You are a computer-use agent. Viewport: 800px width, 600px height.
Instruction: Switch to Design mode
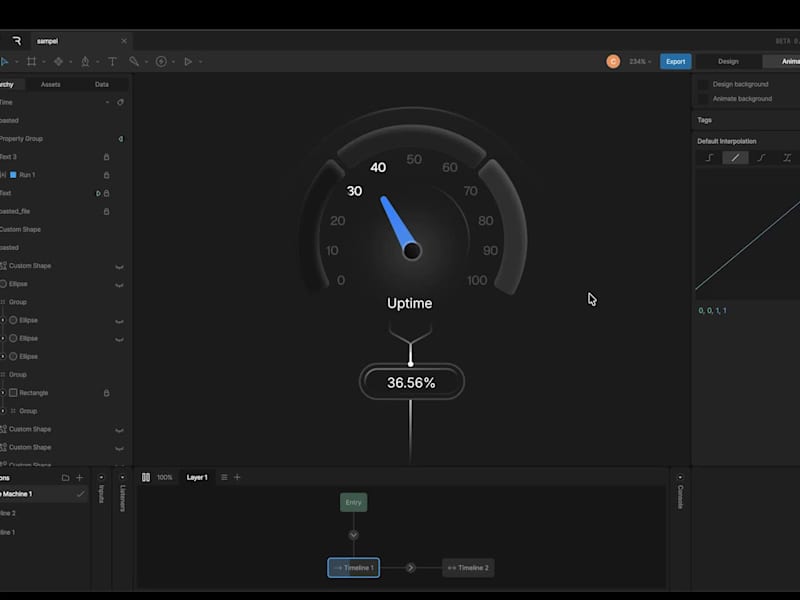727,61
